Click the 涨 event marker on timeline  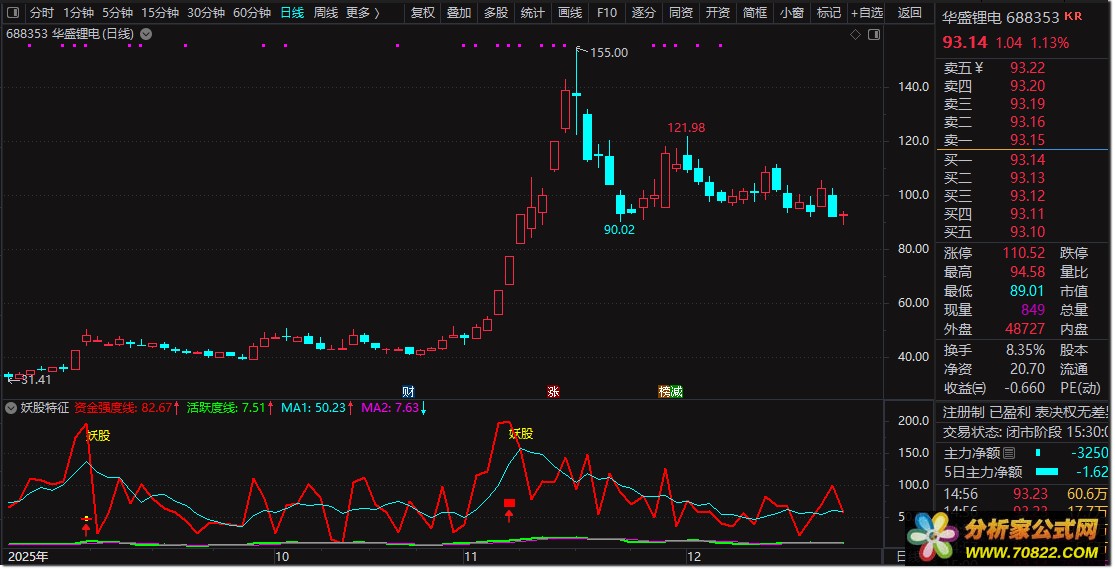[553, 391]
